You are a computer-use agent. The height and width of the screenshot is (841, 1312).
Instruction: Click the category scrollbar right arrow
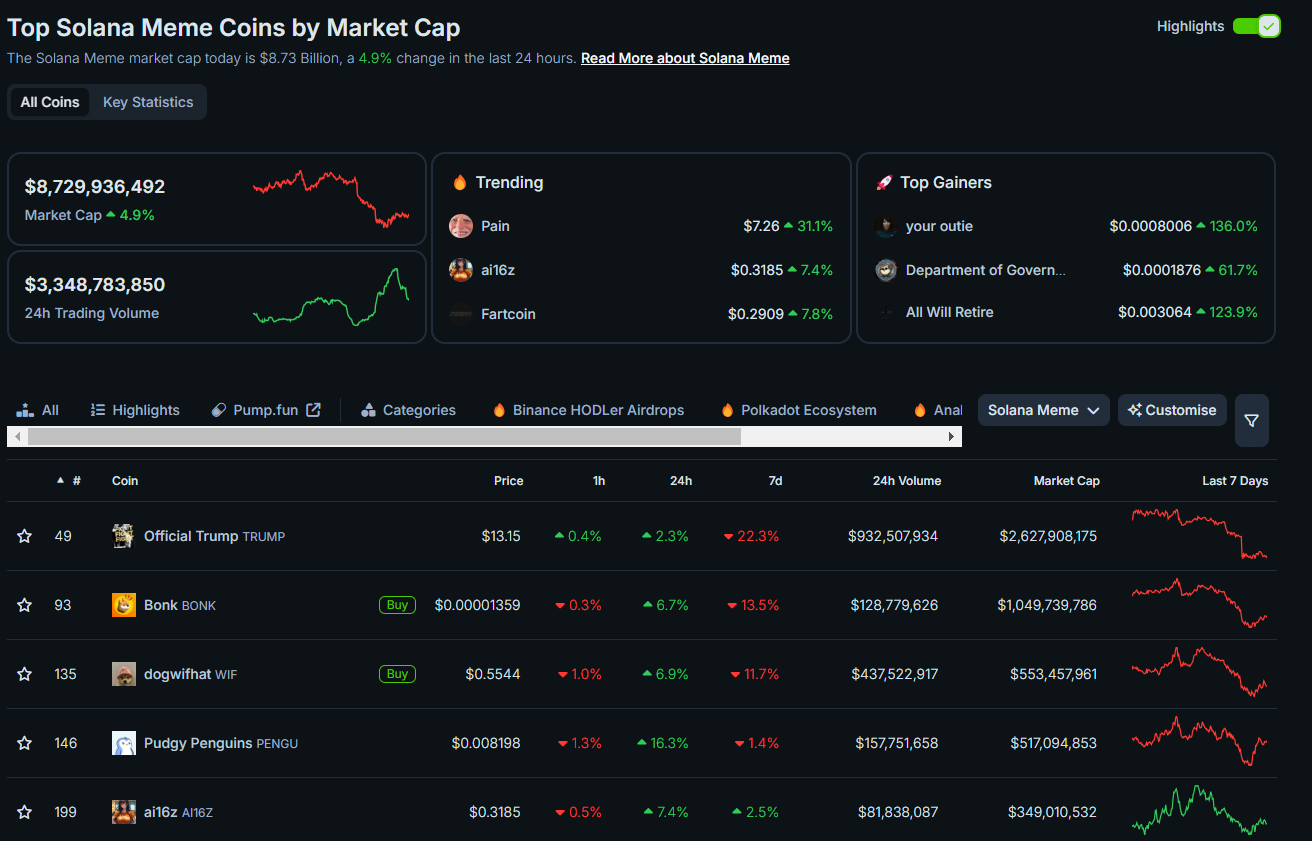click(952, 437)
